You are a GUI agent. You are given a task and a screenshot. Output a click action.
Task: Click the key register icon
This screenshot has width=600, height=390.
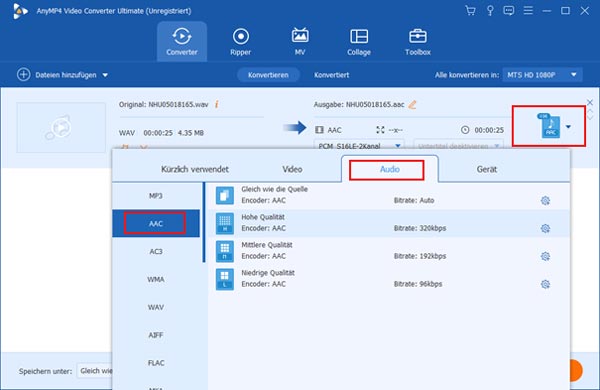[490, 11]
